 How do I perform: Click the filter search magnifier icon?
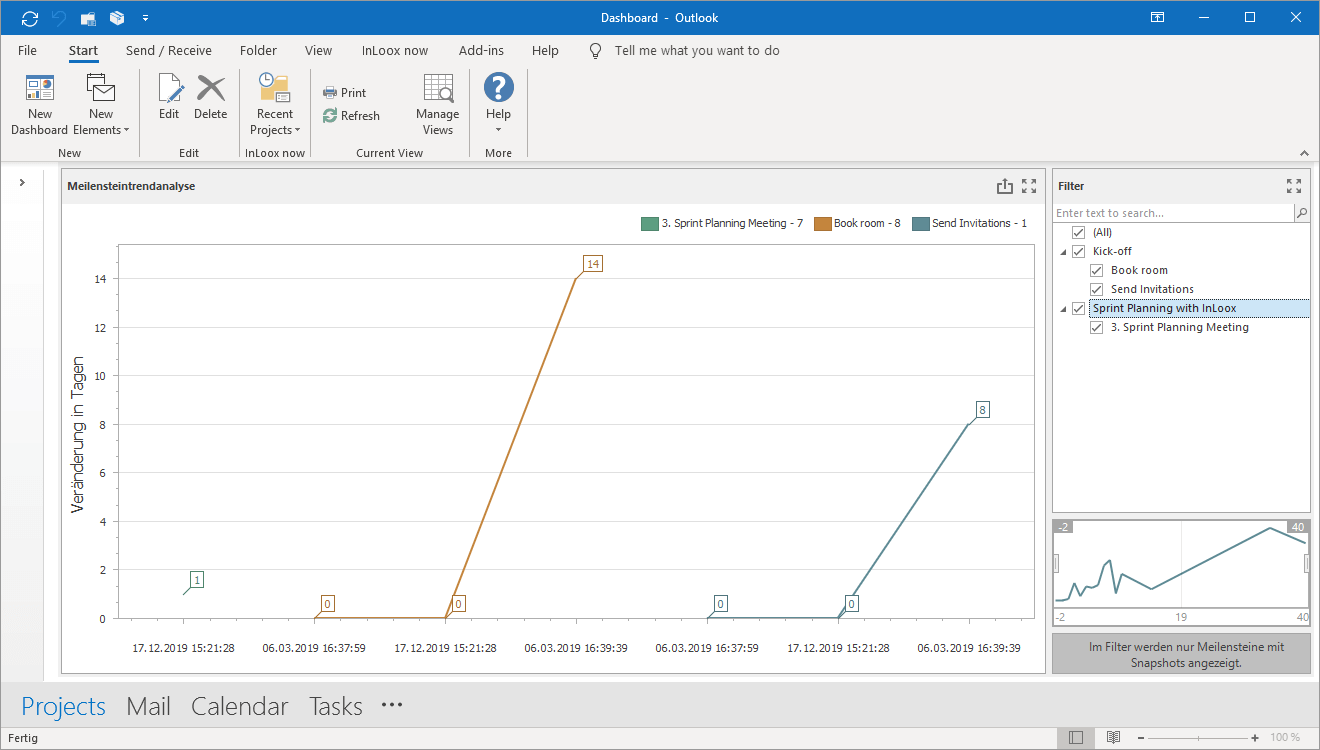(1301, 213)
